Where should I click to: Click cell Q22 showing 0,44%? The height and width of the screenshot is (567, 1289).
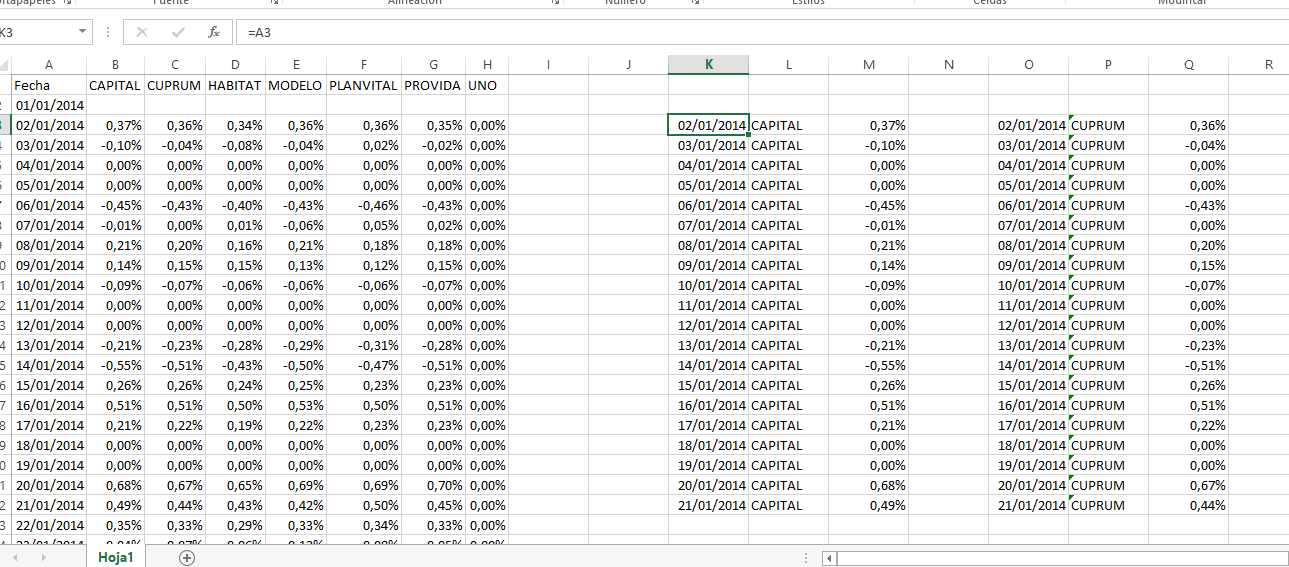pyautogui.click(x=1188, y=505)
